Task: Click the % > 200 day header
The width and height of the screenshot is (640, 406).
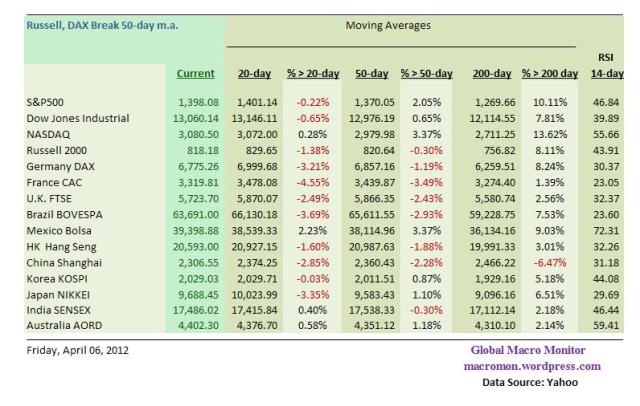Action: tap(550, 73)
